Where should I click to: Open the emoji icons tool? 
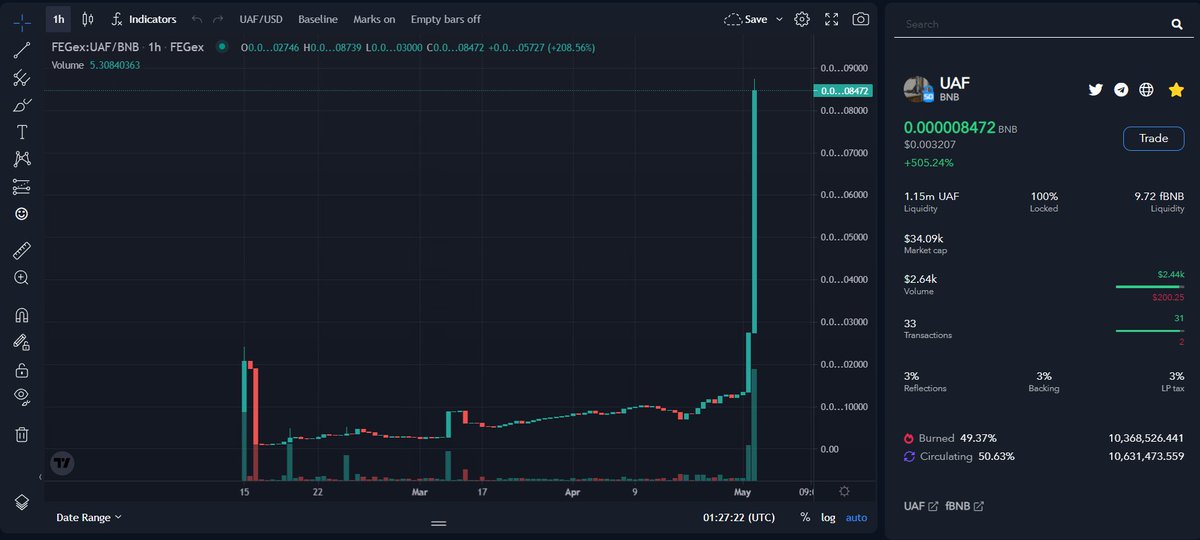(x=21, y=213)
